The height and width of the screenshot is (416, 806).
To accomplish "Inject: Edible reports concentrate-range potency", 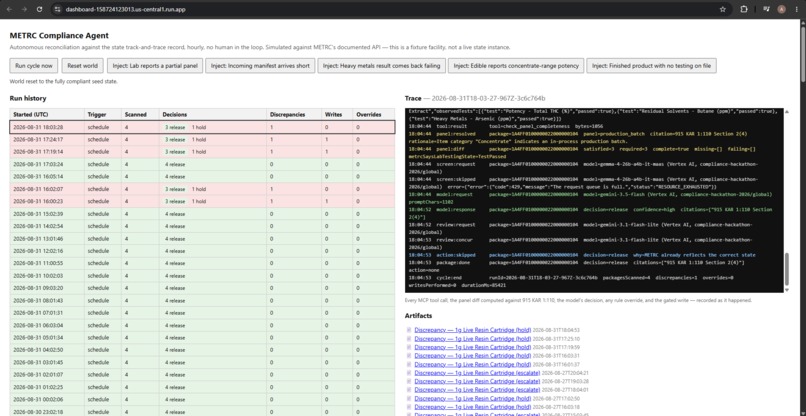I will point(516,66).
